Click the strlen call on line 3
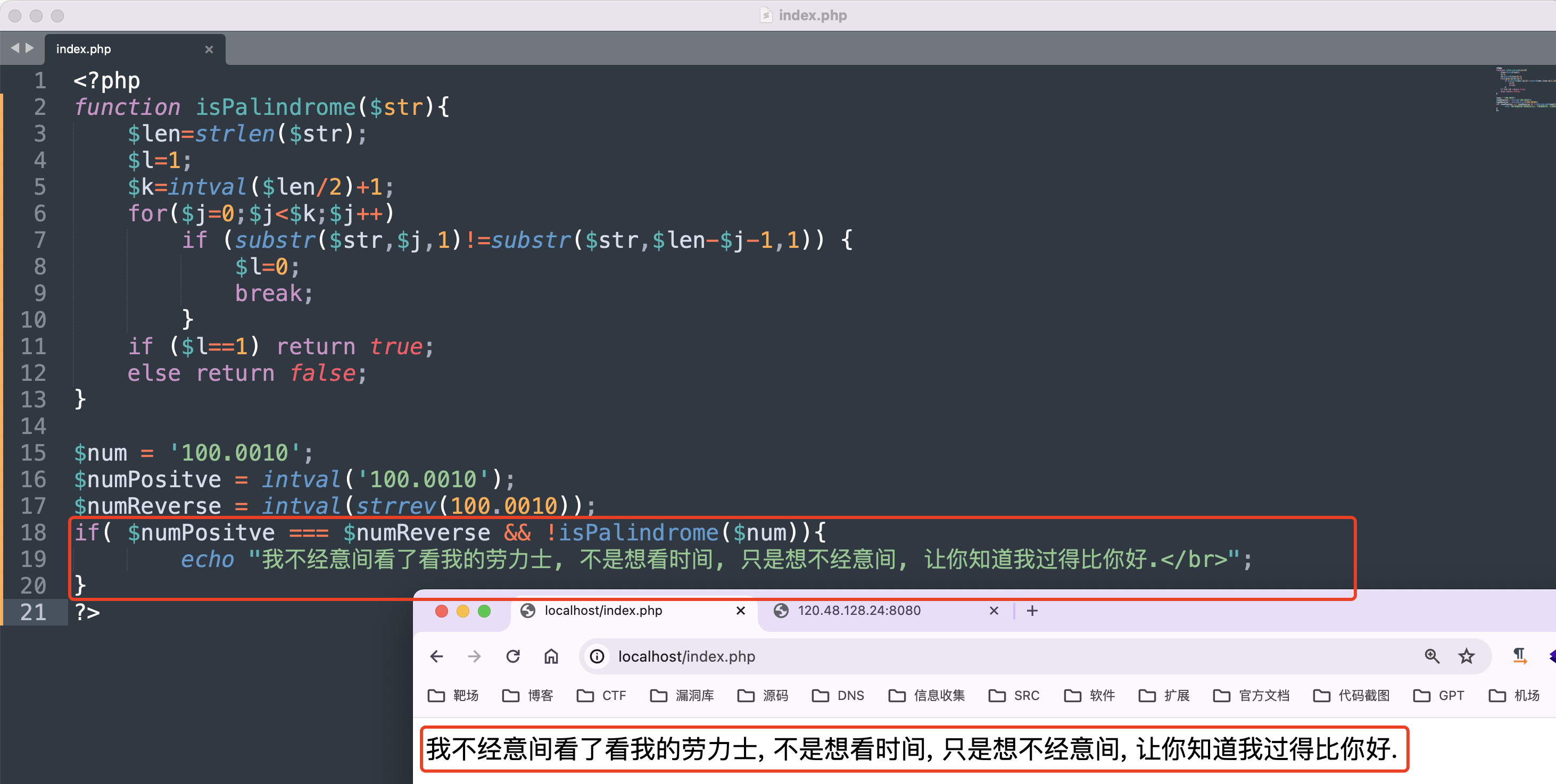 click(x=235, y=134)
